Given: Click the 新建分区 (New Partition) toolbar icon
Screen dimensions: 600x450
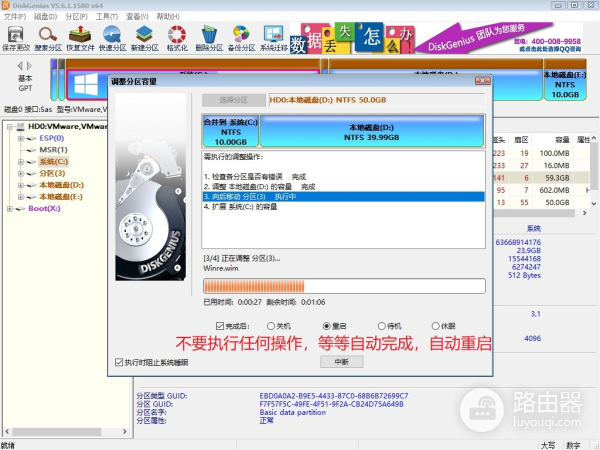Looking at the screenshot, I should point(144,38).
